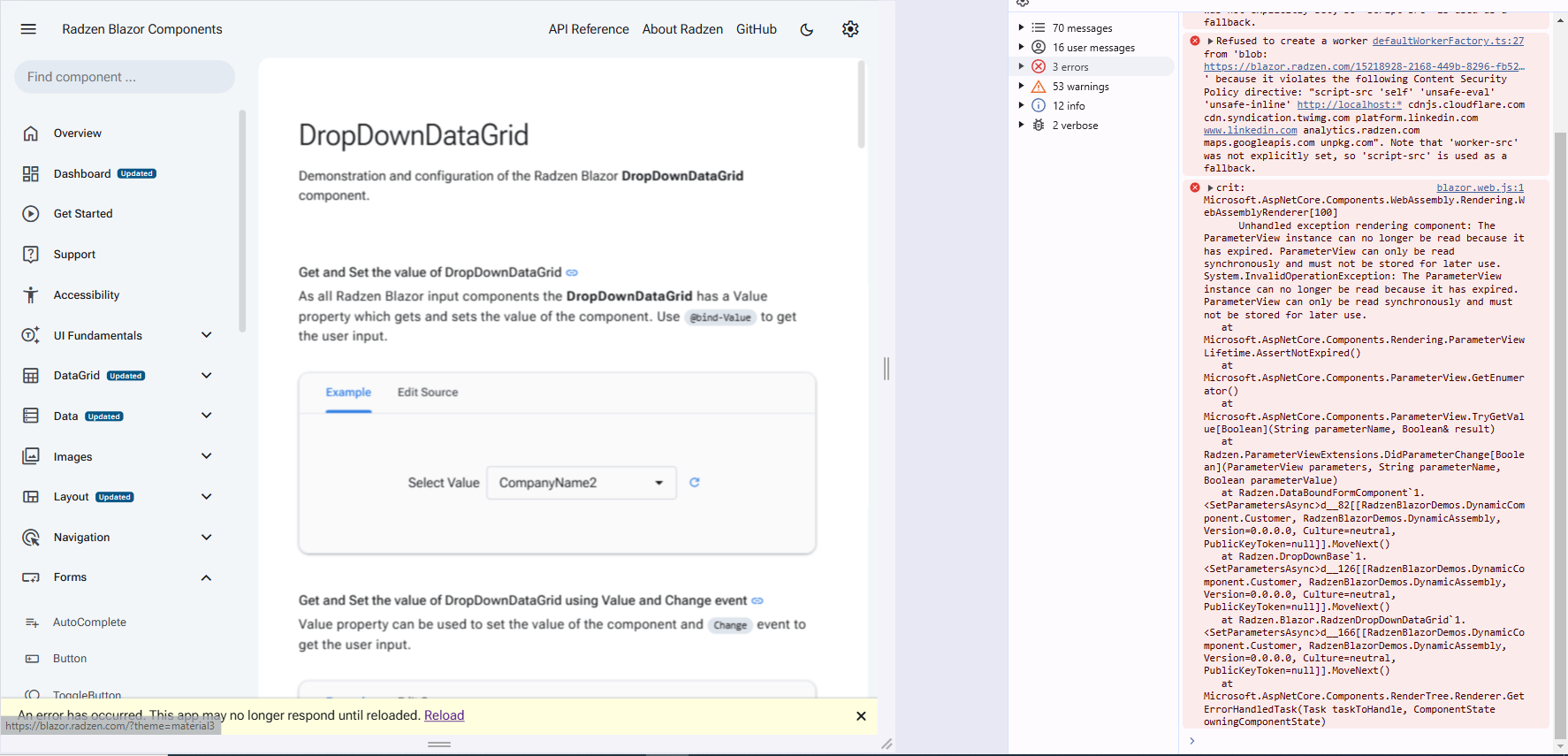Click the UI Fundamentals icon
Screen dimensions: 1568x756
click(31, 335)
